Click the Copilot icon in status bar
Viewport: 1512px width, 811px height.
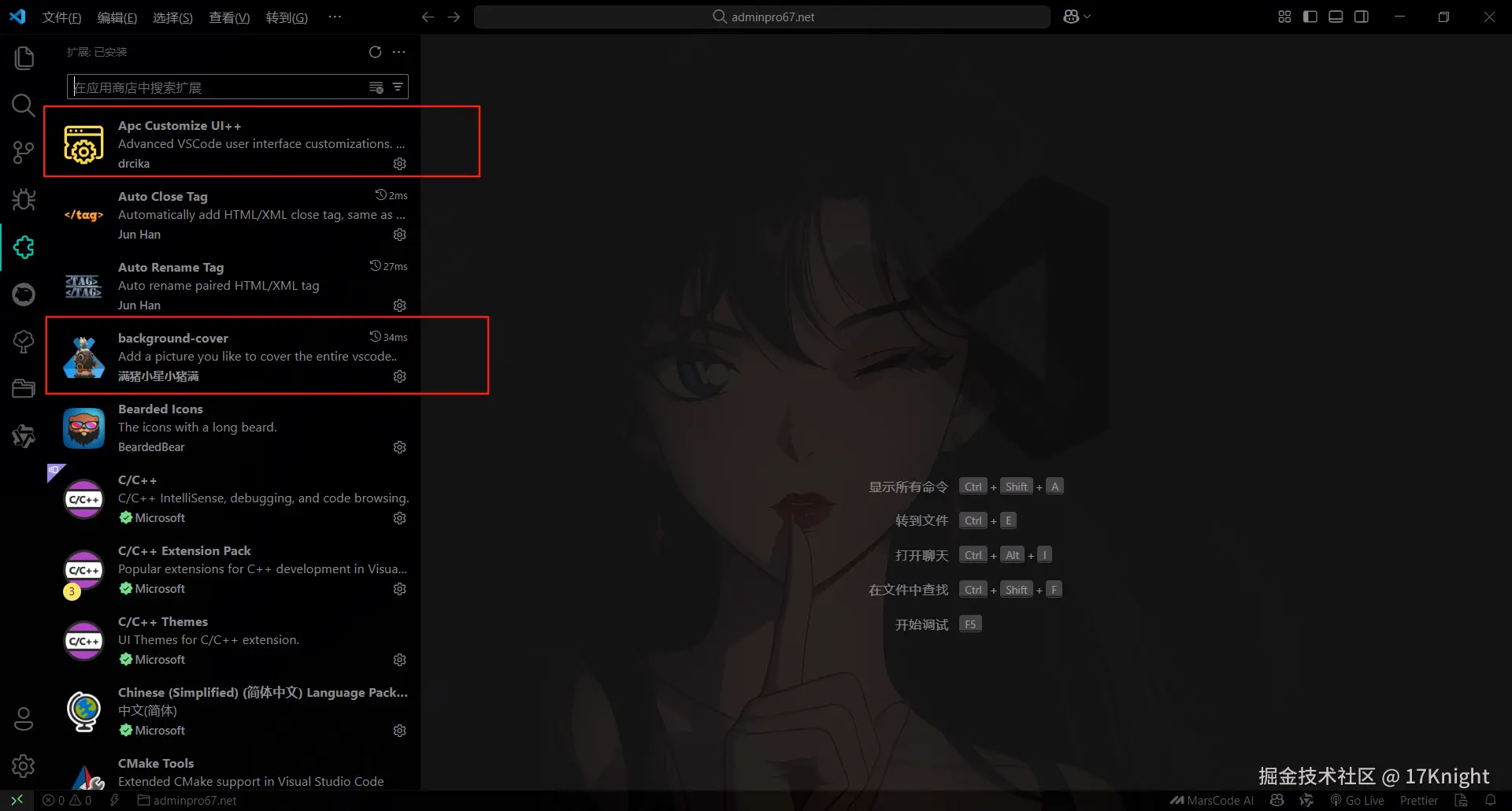point(1277,800)
